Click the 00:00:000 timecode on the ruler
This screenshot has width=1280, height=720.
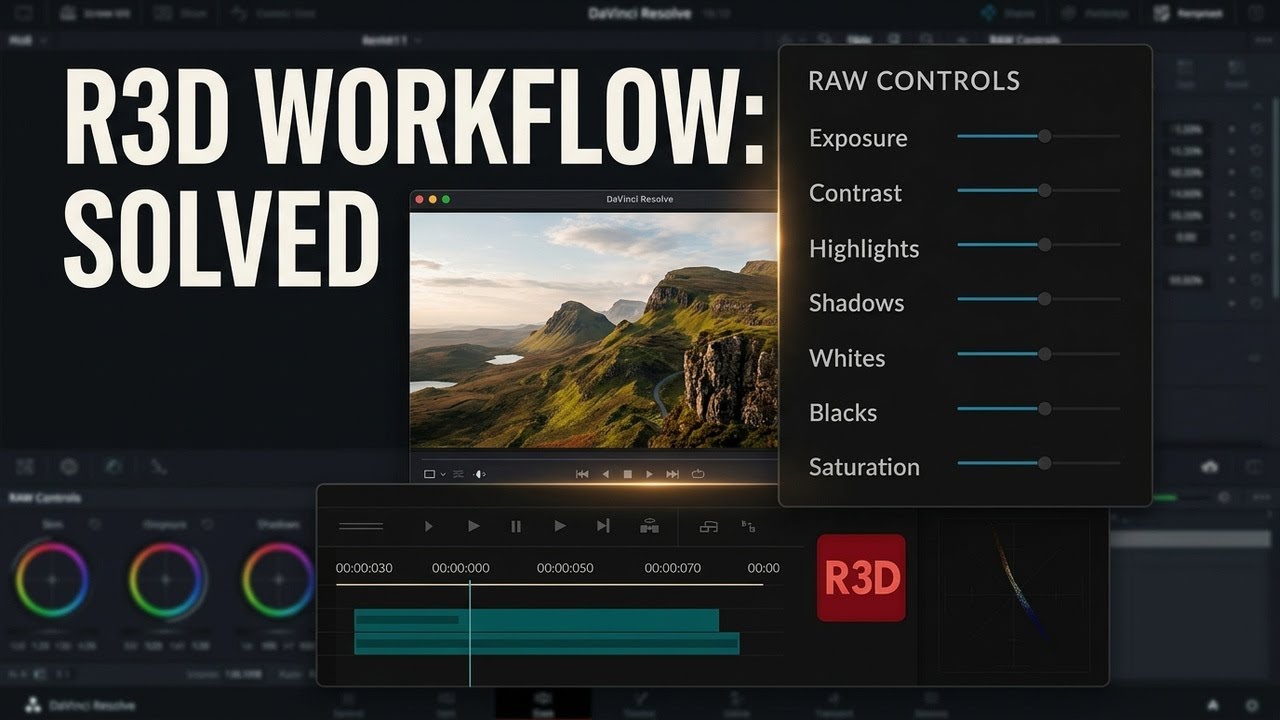point(461,568)
